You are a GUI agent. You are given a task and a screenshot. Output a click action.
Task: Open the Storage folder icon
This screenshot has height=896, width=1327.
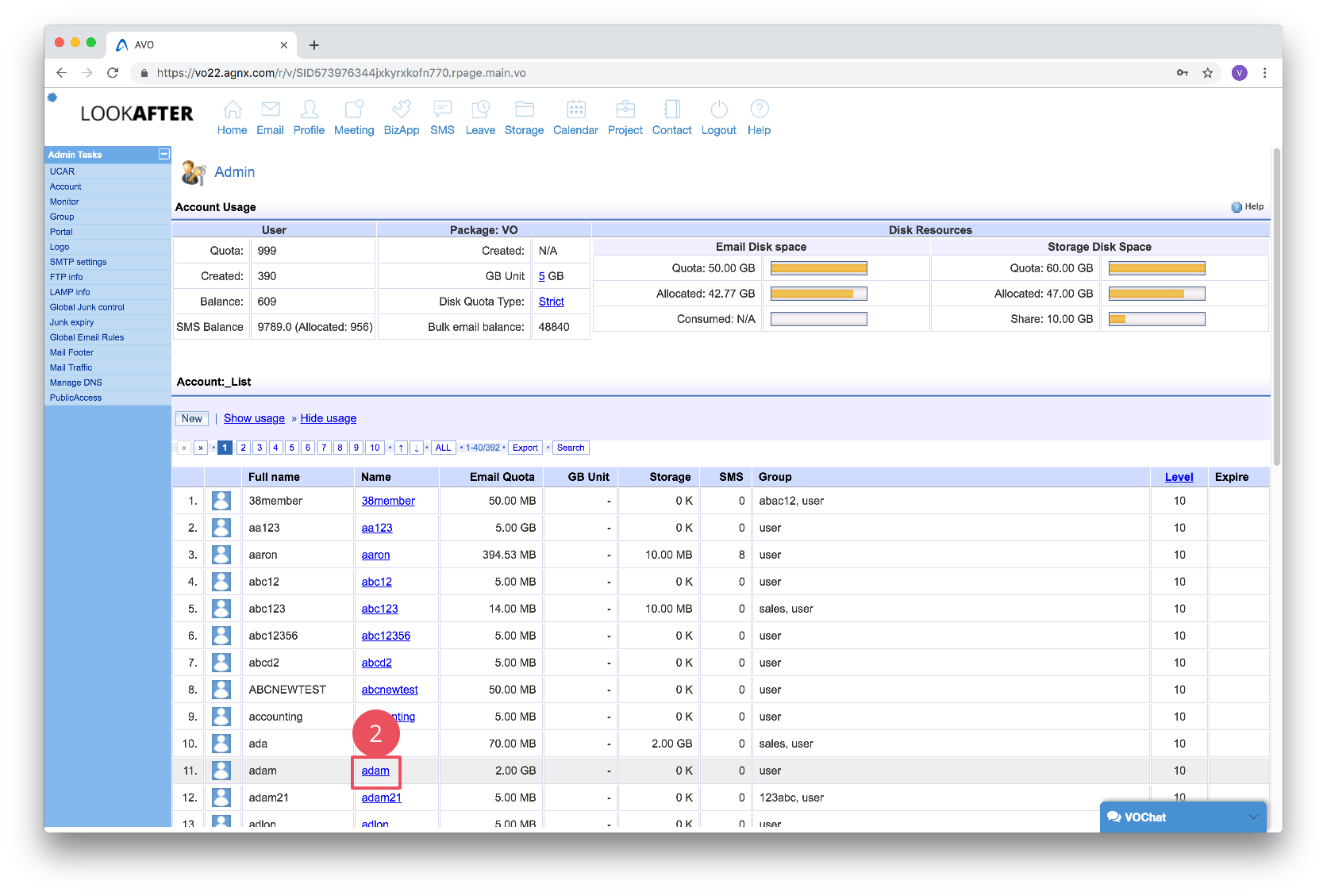(x=524, y=110)
